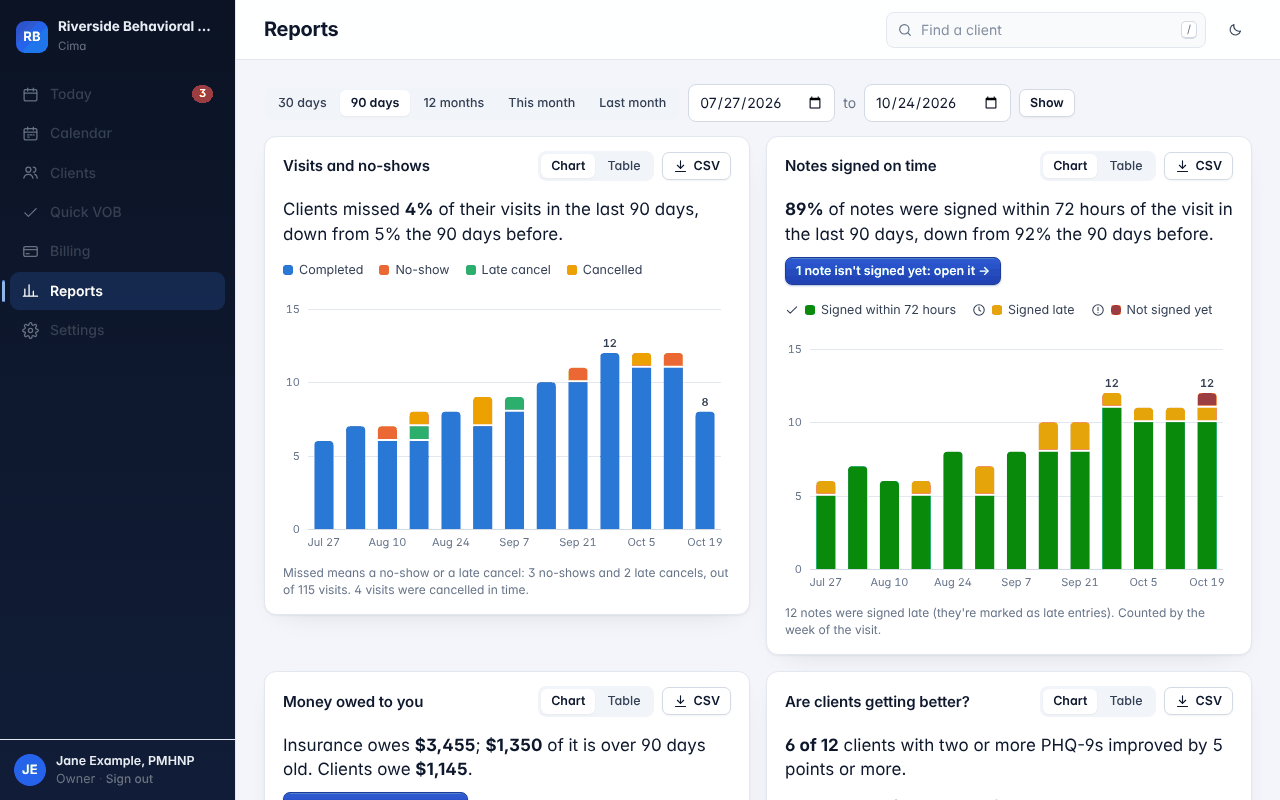Viewport: 1280px width, 800px height.
Task: Click the slash shortcut key hint in search
Action: click(x=1189, y=30)
